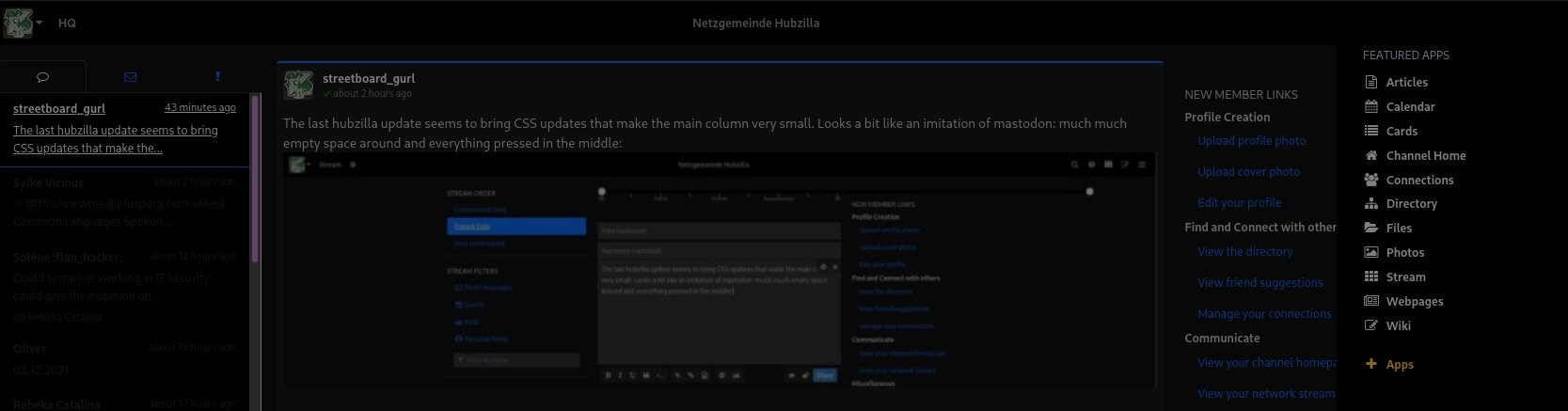Open streetboard_gurl's post author avatar
The height and width of the screenshot is (411, 1568).
[299, 85]
